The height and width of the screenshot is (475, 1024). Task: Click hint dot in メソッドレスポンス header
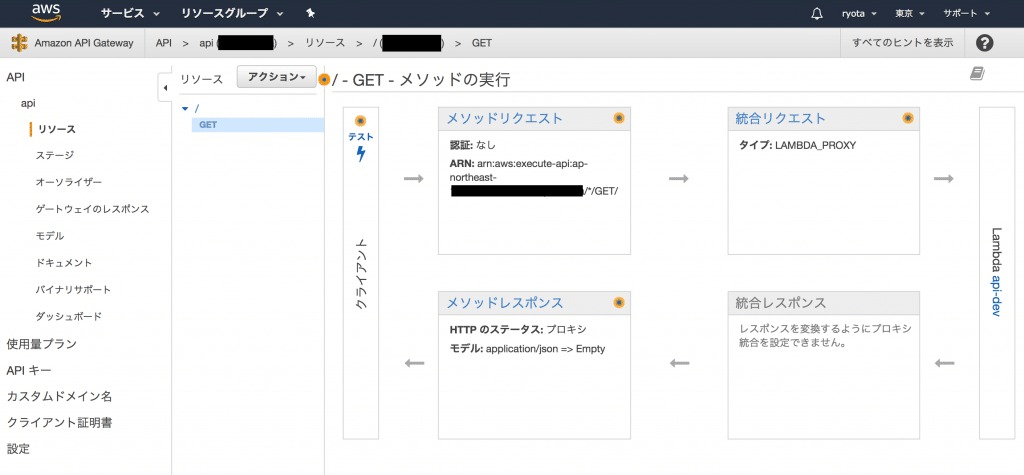click(619, 303)
